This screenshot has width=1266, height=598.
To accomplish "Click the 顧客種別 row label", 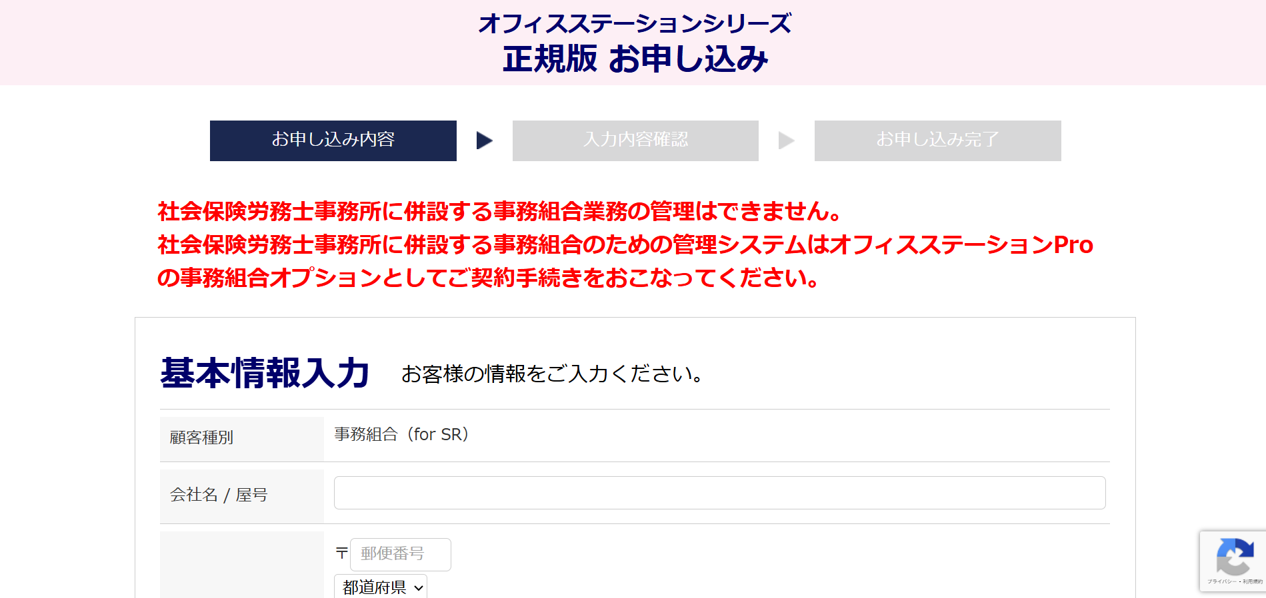I will pyautogui.click(x=202, y=438).
